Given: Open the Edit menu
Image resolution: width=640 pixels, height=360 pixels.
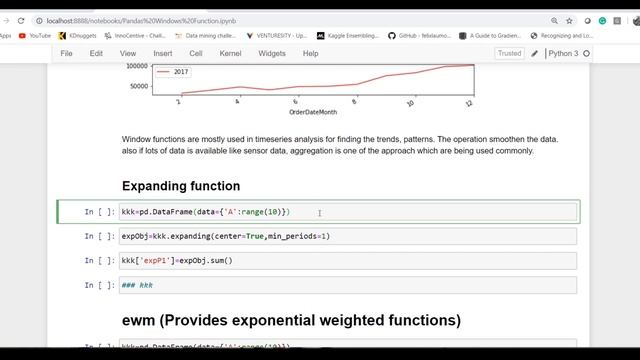Looking at the screenshot, I should click(x=96, y=53).
